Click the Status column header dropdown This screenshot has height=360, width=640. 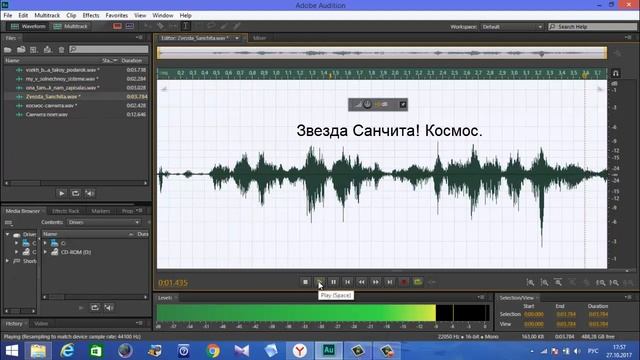(x=109, y=60)
